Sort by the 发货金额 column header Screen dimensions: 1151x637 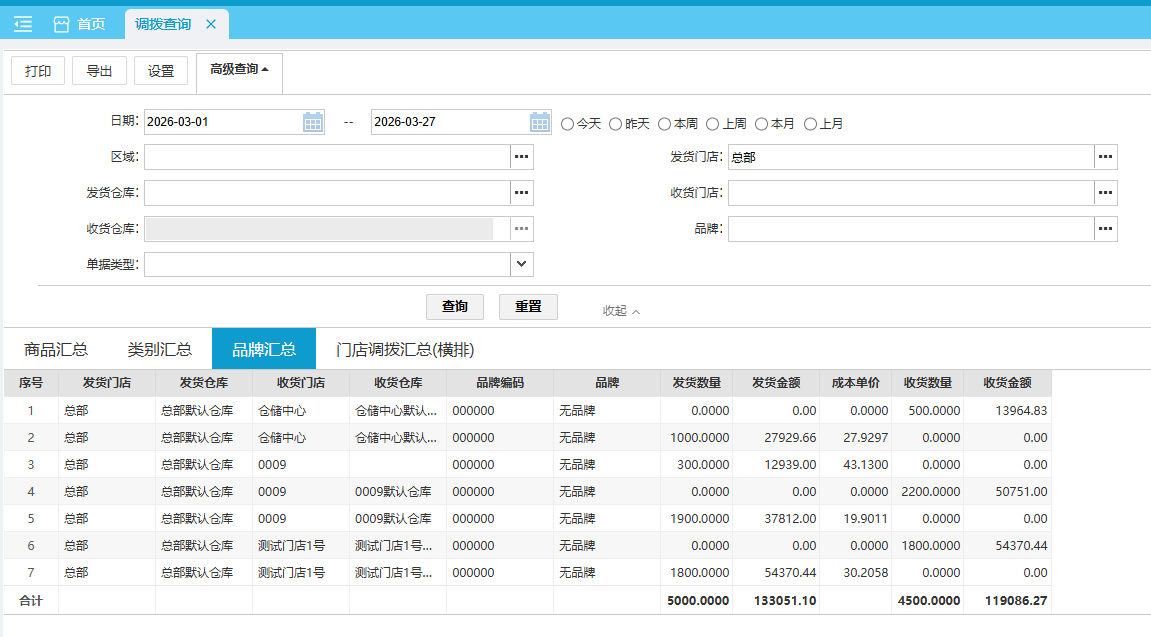click(776, 383)
